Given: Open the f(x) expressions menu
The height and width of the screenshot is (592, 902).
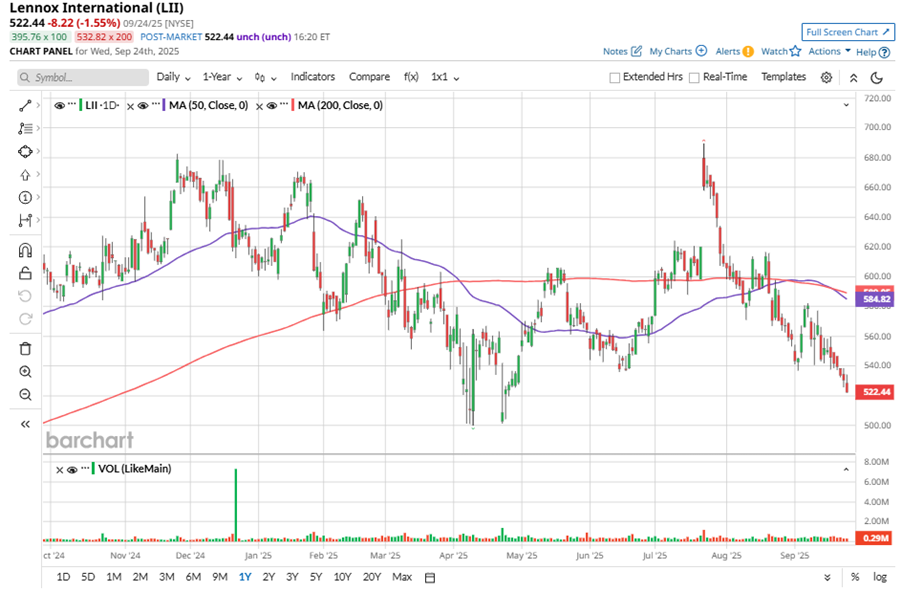Looking at the screenshot, I should pos(411,77).
